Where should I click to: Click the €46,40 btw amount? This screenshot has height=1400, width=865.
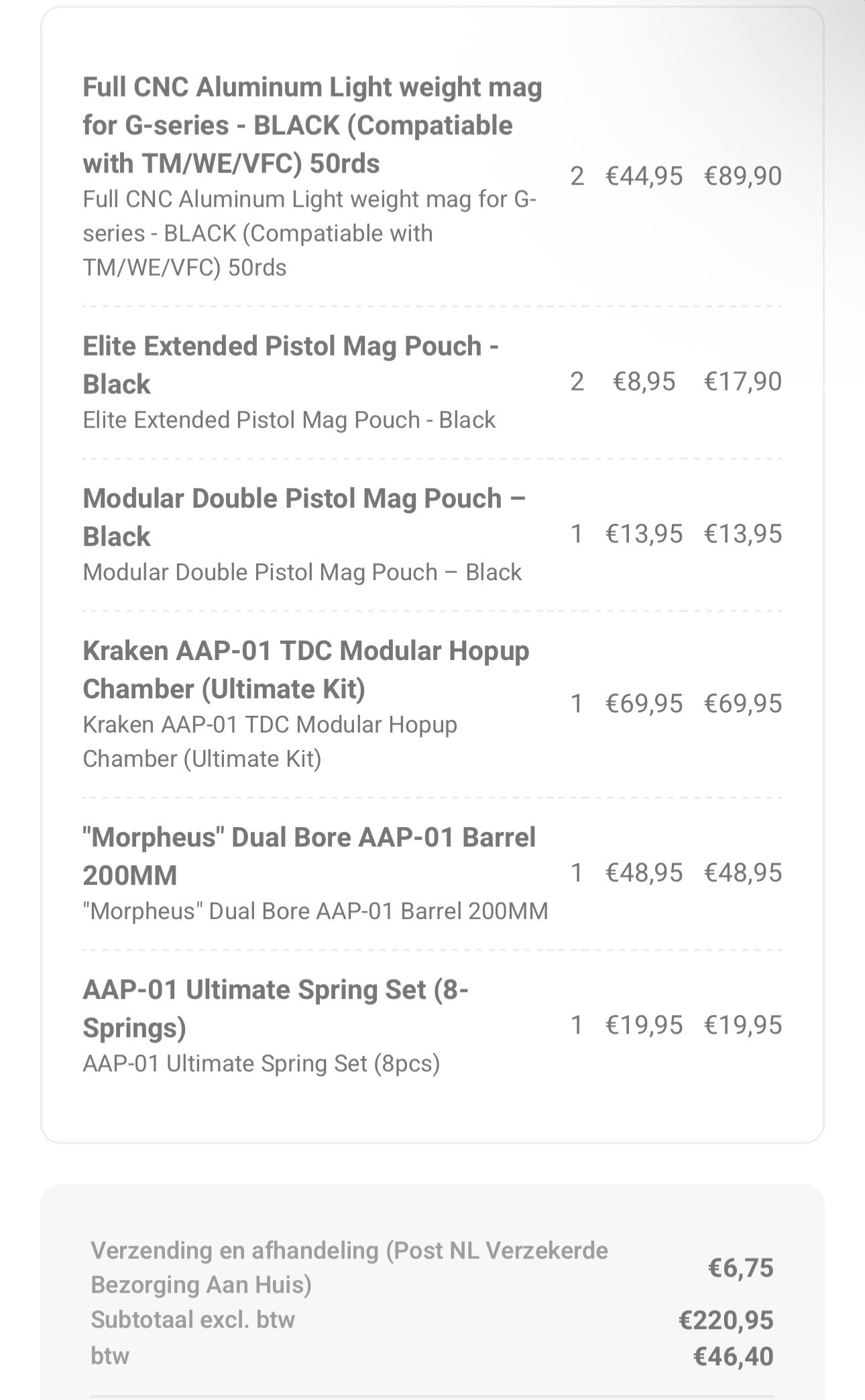pyautogui.click(x=733, y=1356)
